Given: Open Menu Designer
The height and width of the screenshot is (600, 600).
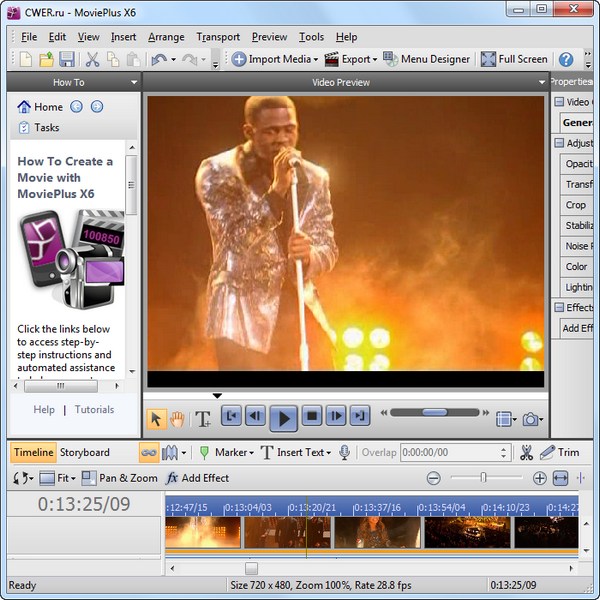Looking at the screenshot, I should pyautogui.click(x=426, y=60).
